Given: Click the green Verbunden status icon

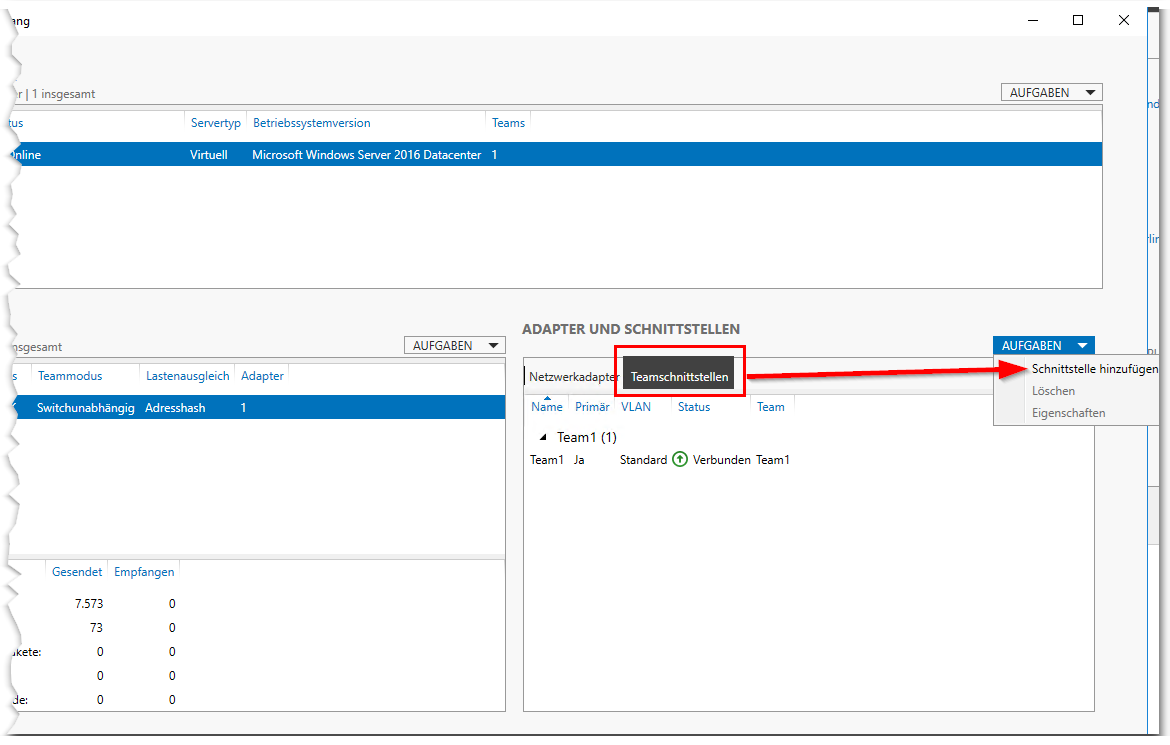Looking at the screenshot, I should pos(680,460).
